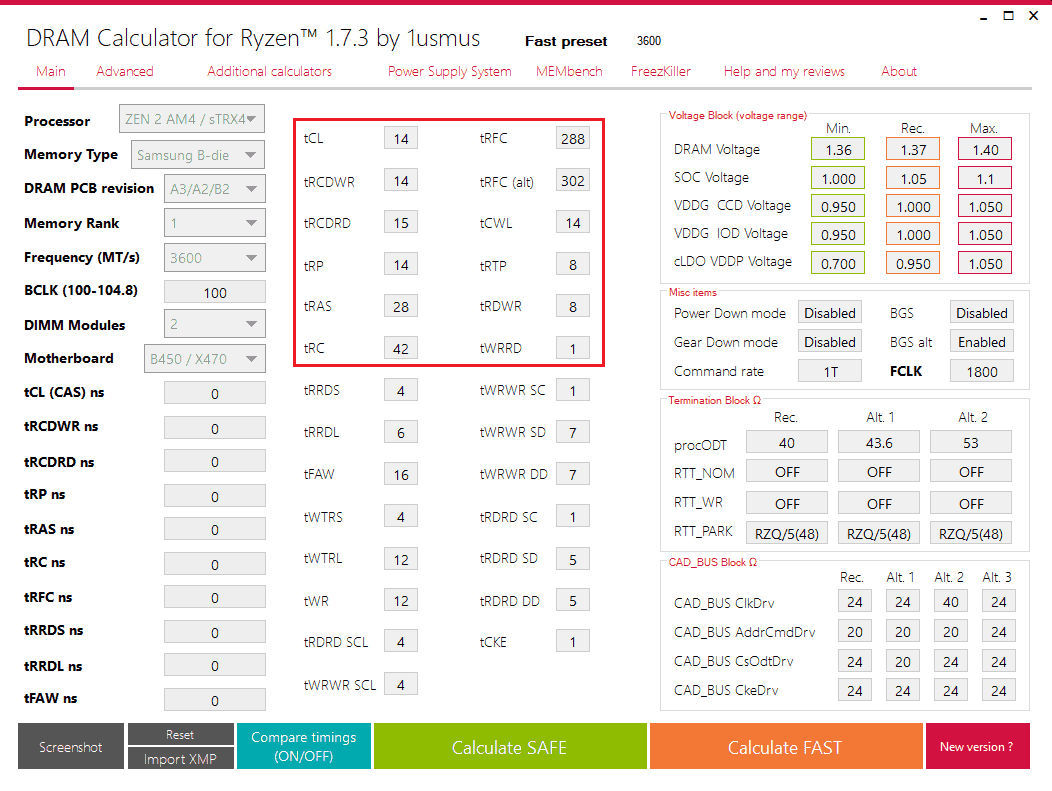Click SOC Voltage Rec. value 1.05
The width and height of the screenshot is (1052, 791).
[x=913, y=178]
